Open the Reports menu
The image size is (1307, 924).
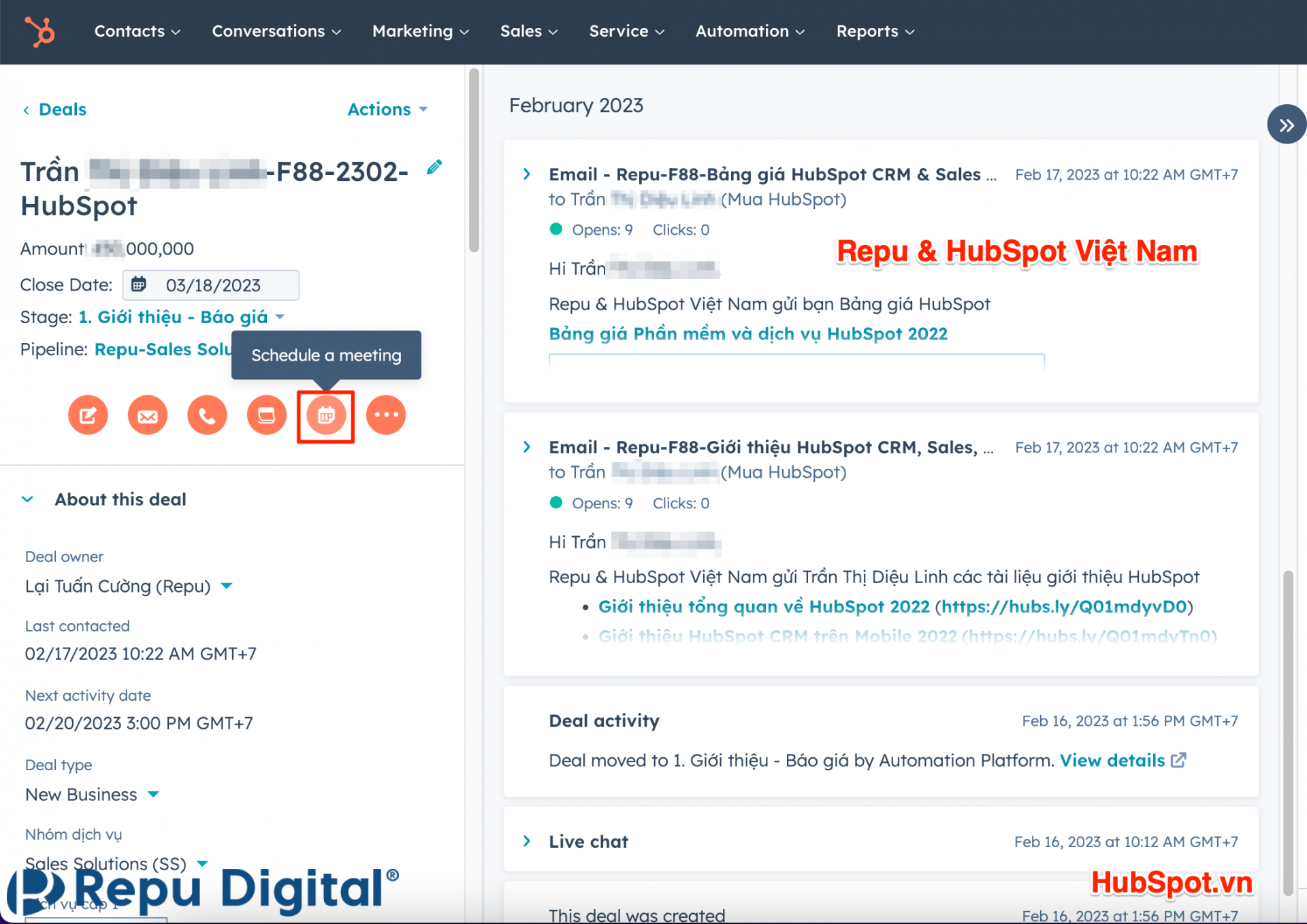(x=875, y=31)
